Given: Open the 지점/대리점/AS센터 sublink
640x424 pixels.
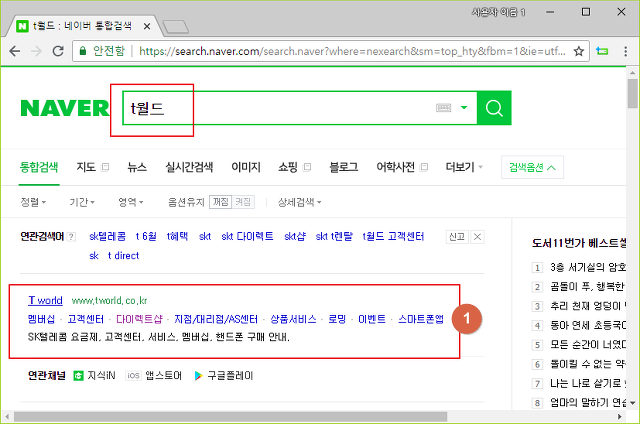Looking at the screenshot, I should pyautogui.click(x=216, y=319).
